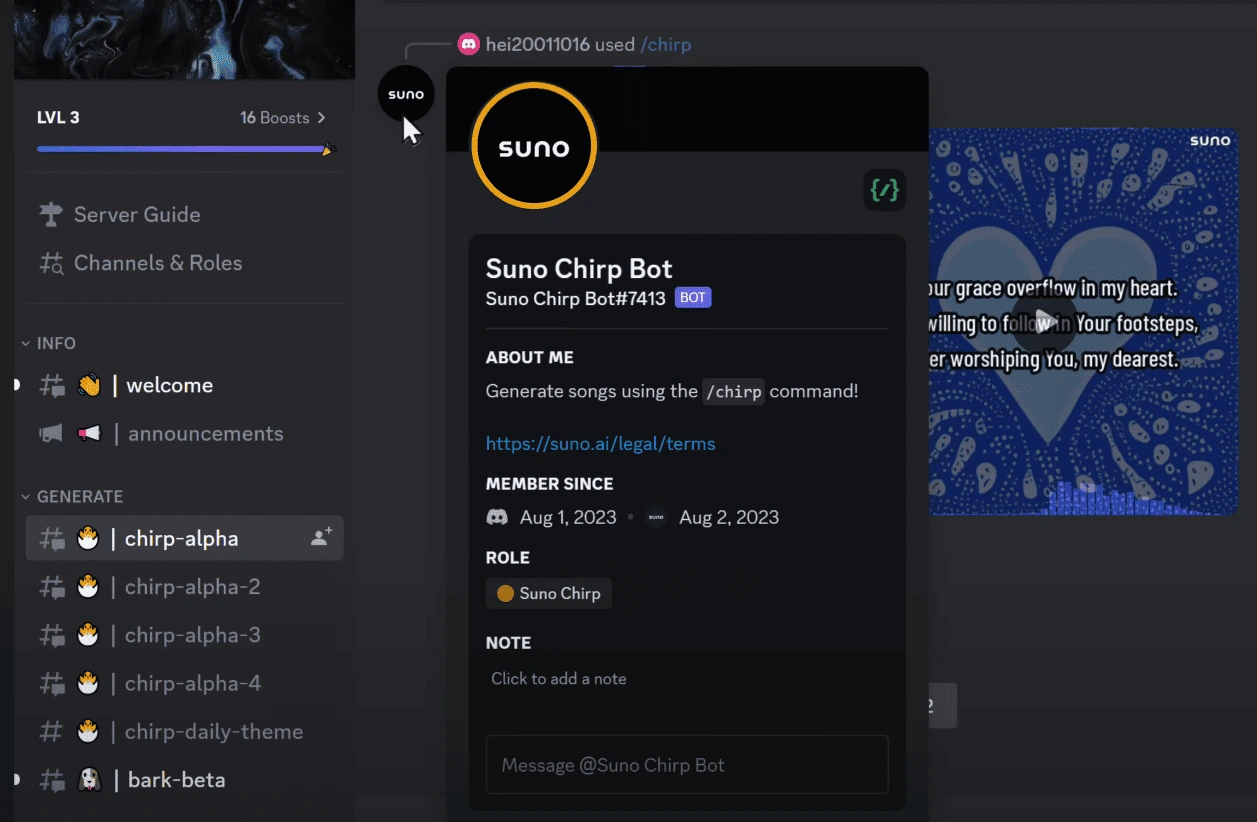Play the song on the blue heart artwork
The height and width of the screenshot is (822, 1257).
click(x=1047, y=322)
